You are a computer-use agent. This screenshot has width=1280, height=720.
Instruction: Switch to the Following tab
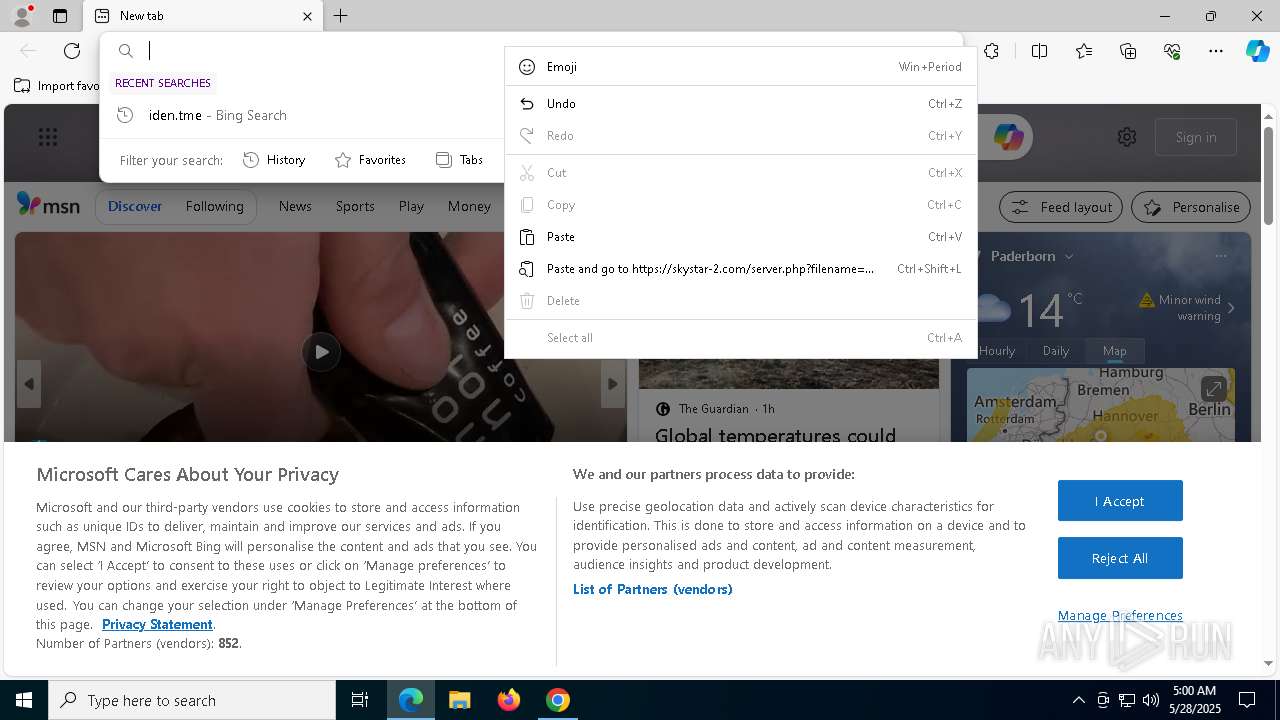point(214,206)
